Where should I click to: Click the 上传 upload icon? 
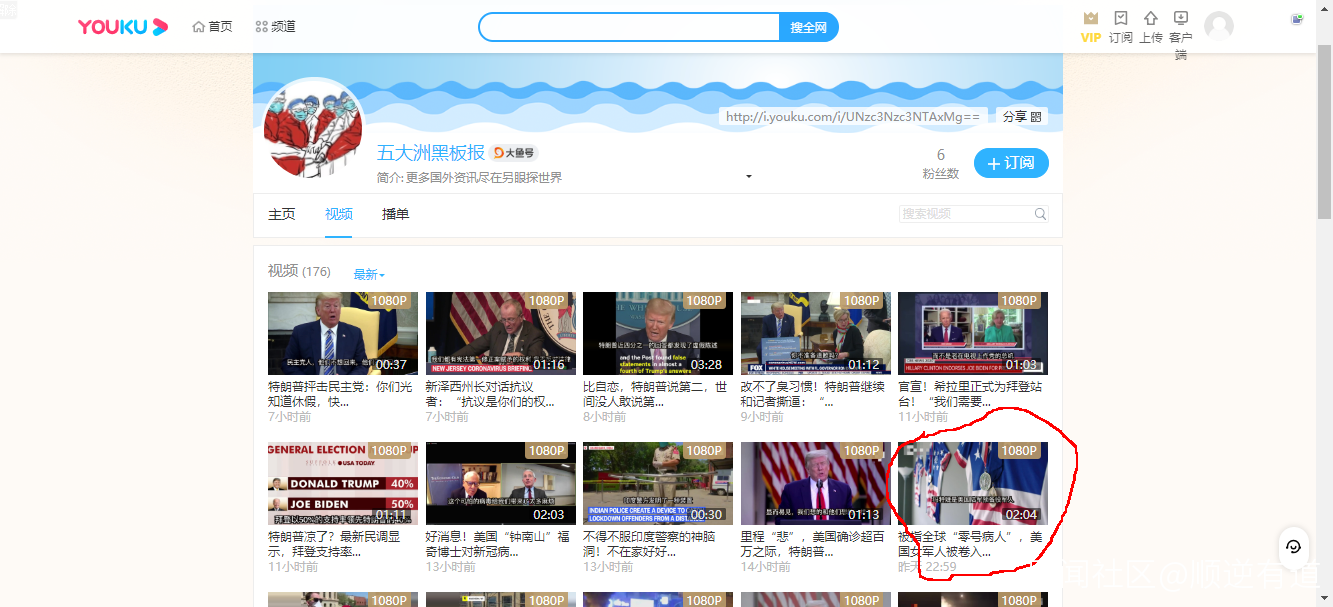pyautogui.click(x=1151, y=27)
